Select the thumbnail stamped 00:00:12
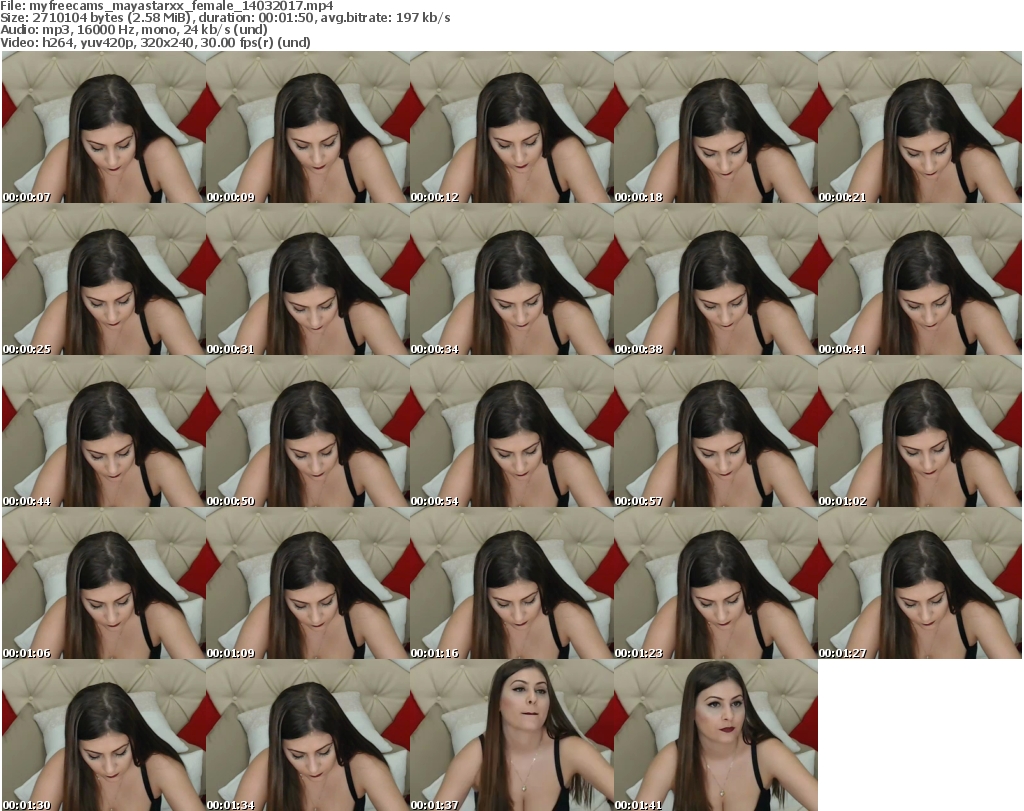The height and width of the screenshot is (811, 1024). (x=511, y=127)
